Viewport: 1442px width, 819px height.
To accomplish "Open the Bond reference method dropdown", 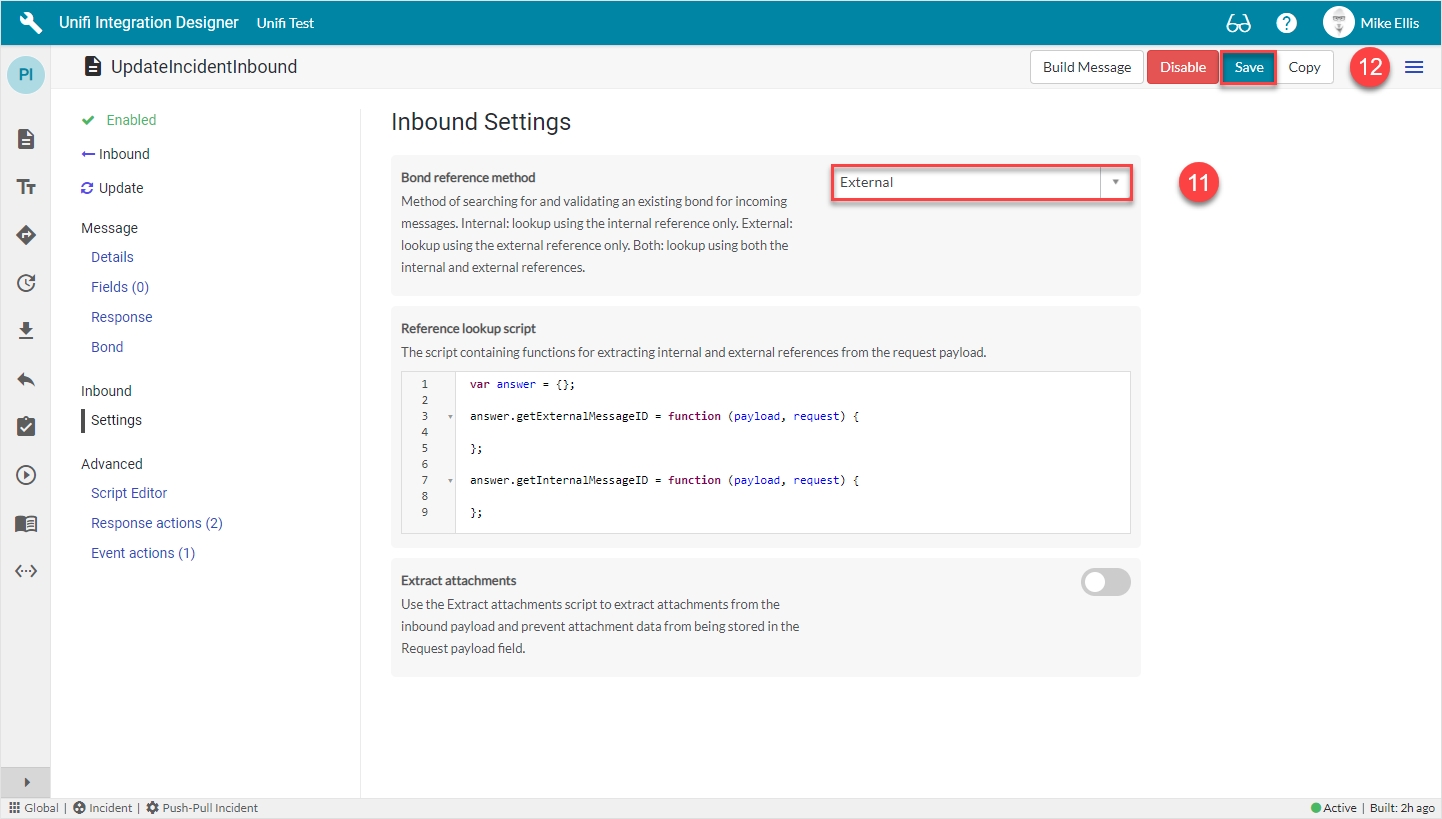I will tap(981, 183).
